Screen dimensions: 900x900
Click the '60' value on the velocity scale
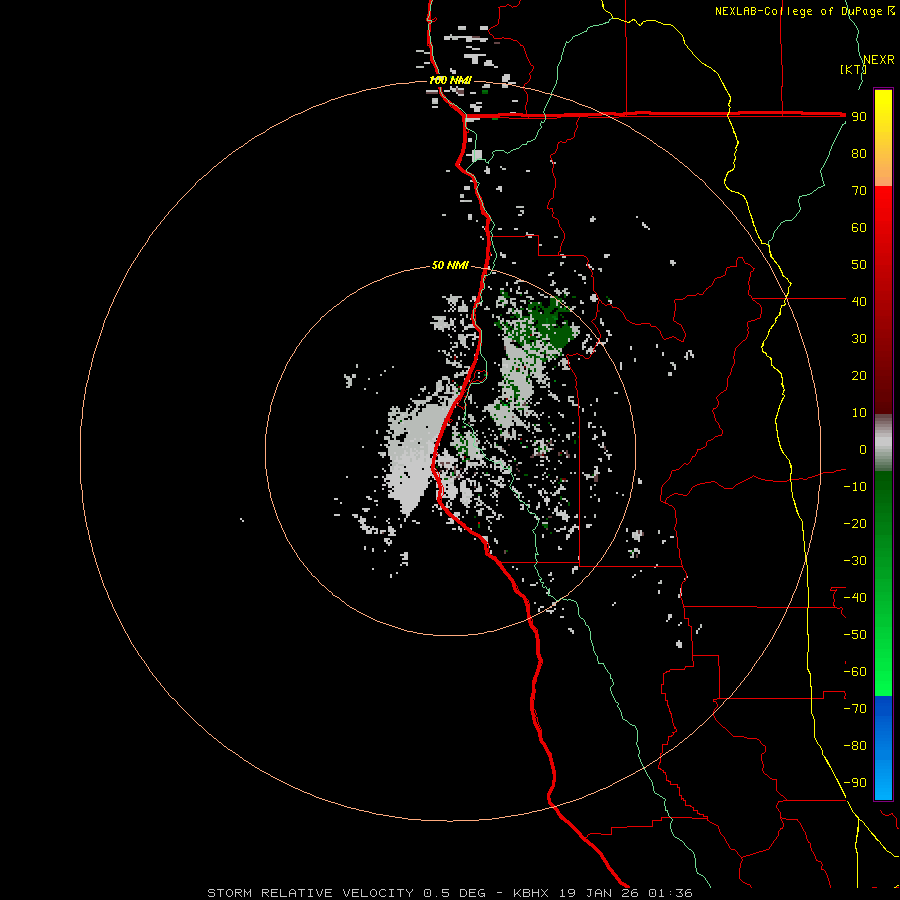pyautogui.click(x=859, y=228)
